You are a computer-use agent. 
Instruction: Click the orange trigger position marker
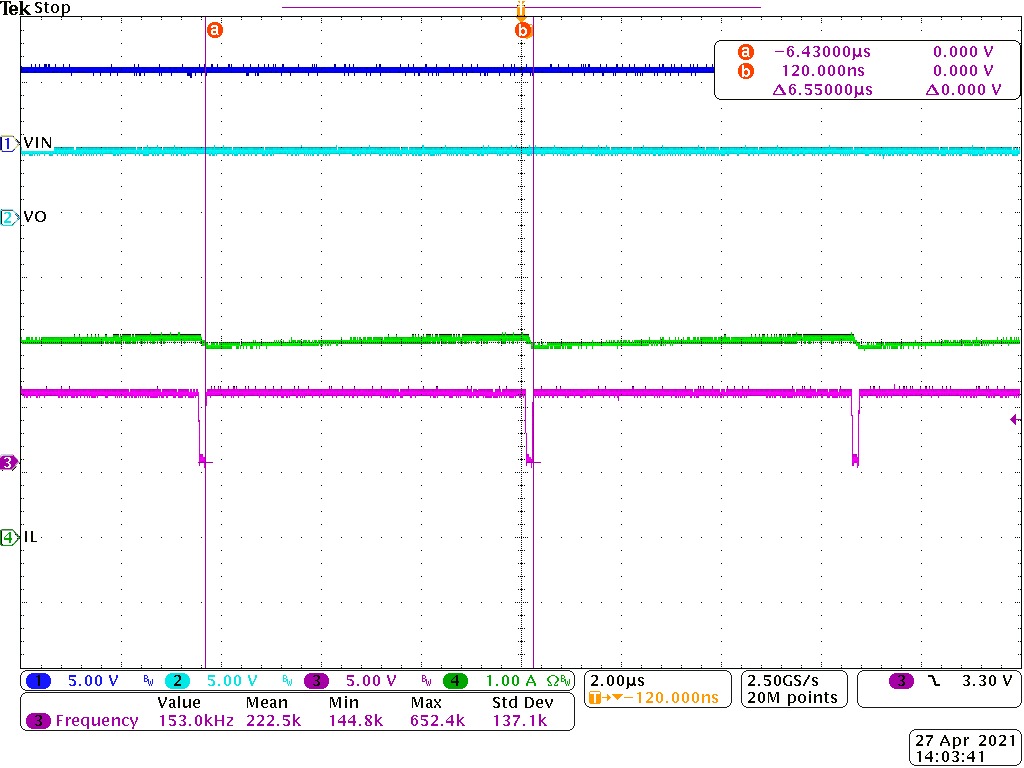click(519, 10)
